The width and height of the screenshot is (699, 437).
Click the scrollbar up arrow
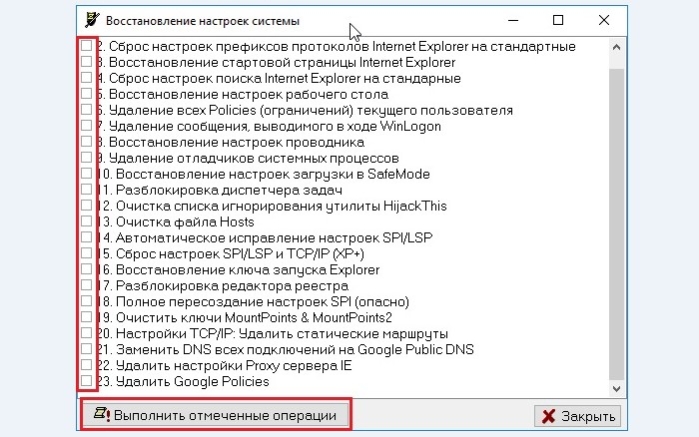click(x=617, y=47)
